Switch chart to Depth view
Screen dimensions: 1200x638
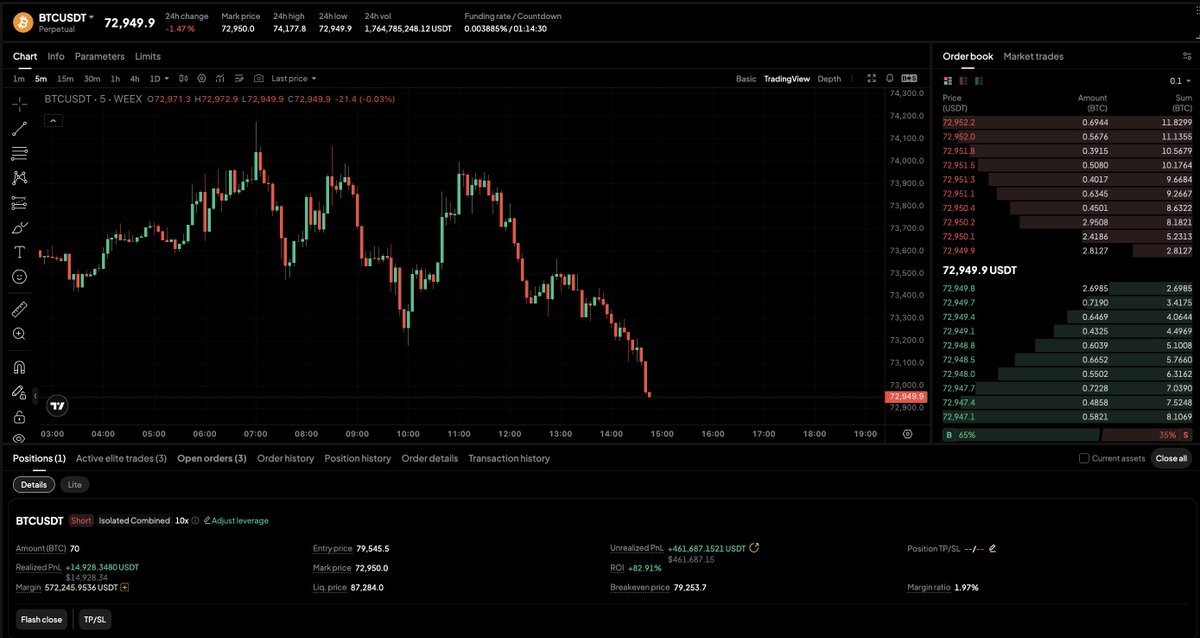tap(829, 78)
